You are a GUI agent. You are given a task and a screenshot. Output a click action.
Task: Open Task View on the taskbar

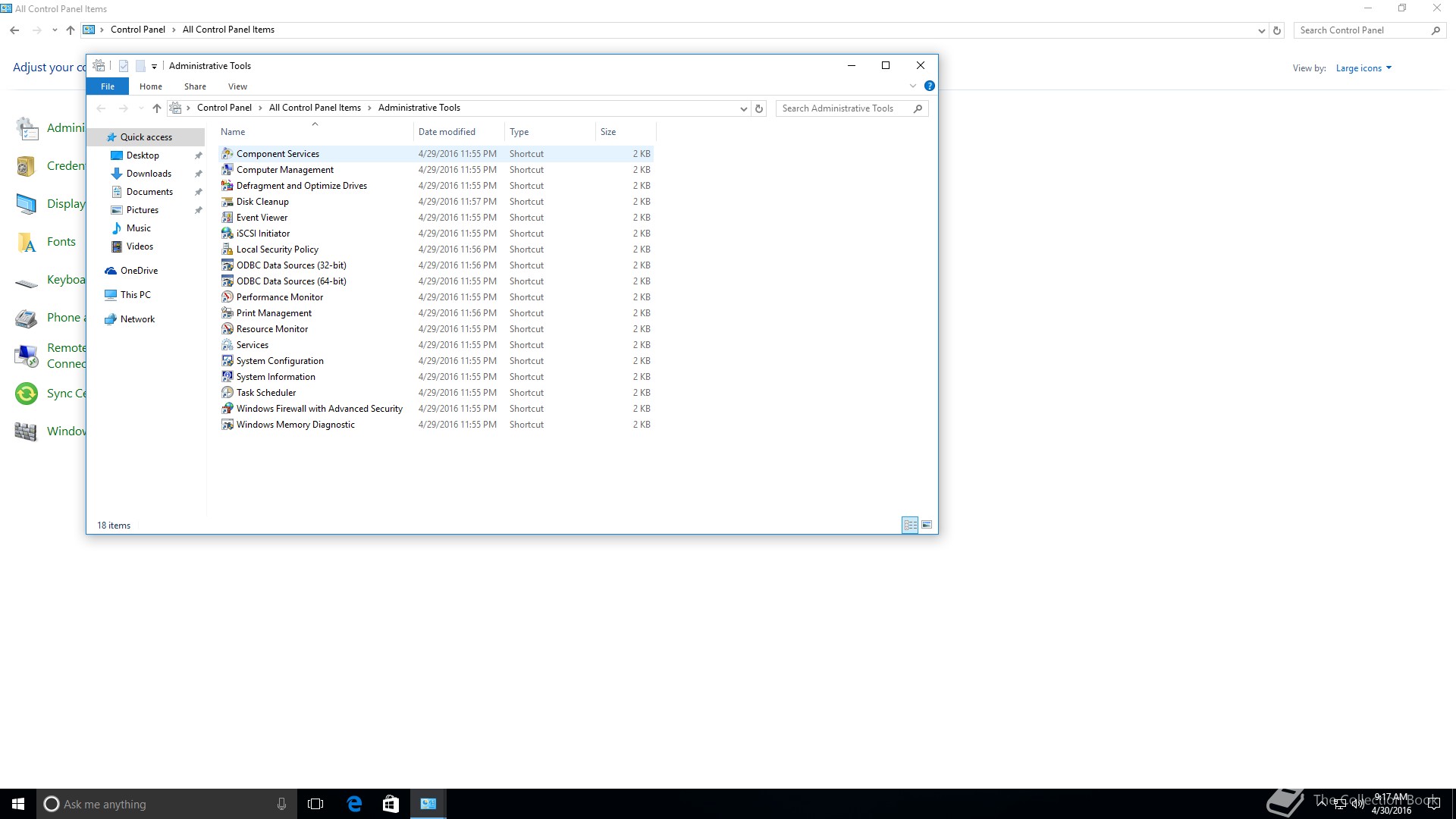315,804
